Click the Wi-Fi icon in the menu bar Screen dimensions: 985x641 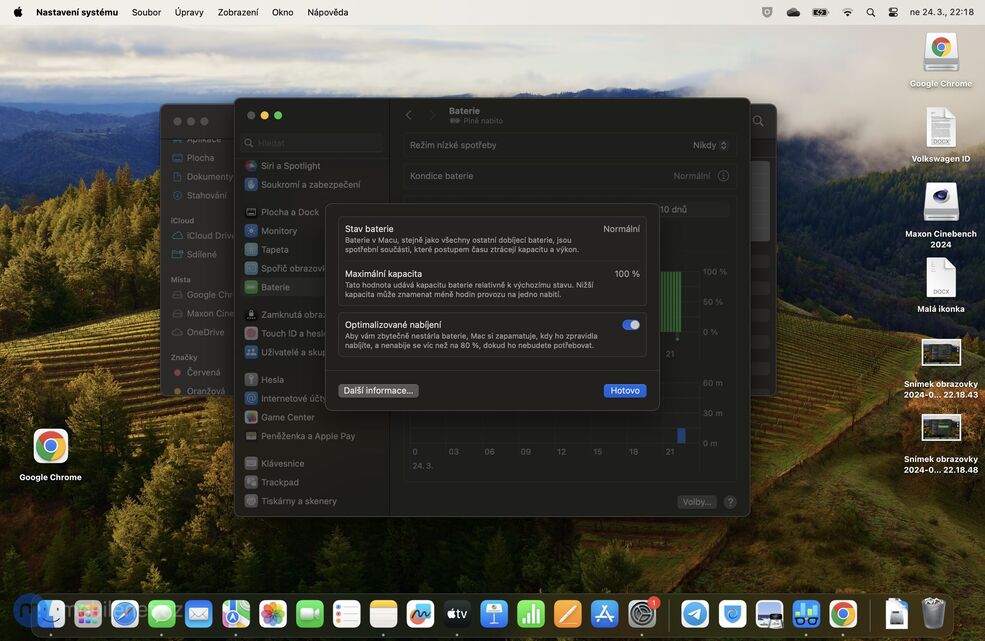click(x=847, y=12)
